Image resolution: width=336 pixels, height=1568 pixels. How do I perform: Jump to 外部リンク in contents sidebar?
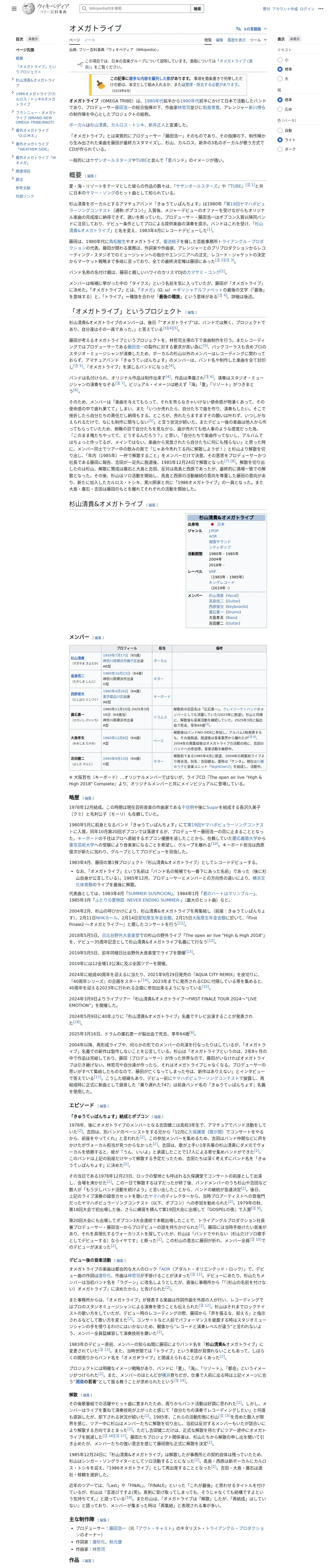(x=25, y=197)
